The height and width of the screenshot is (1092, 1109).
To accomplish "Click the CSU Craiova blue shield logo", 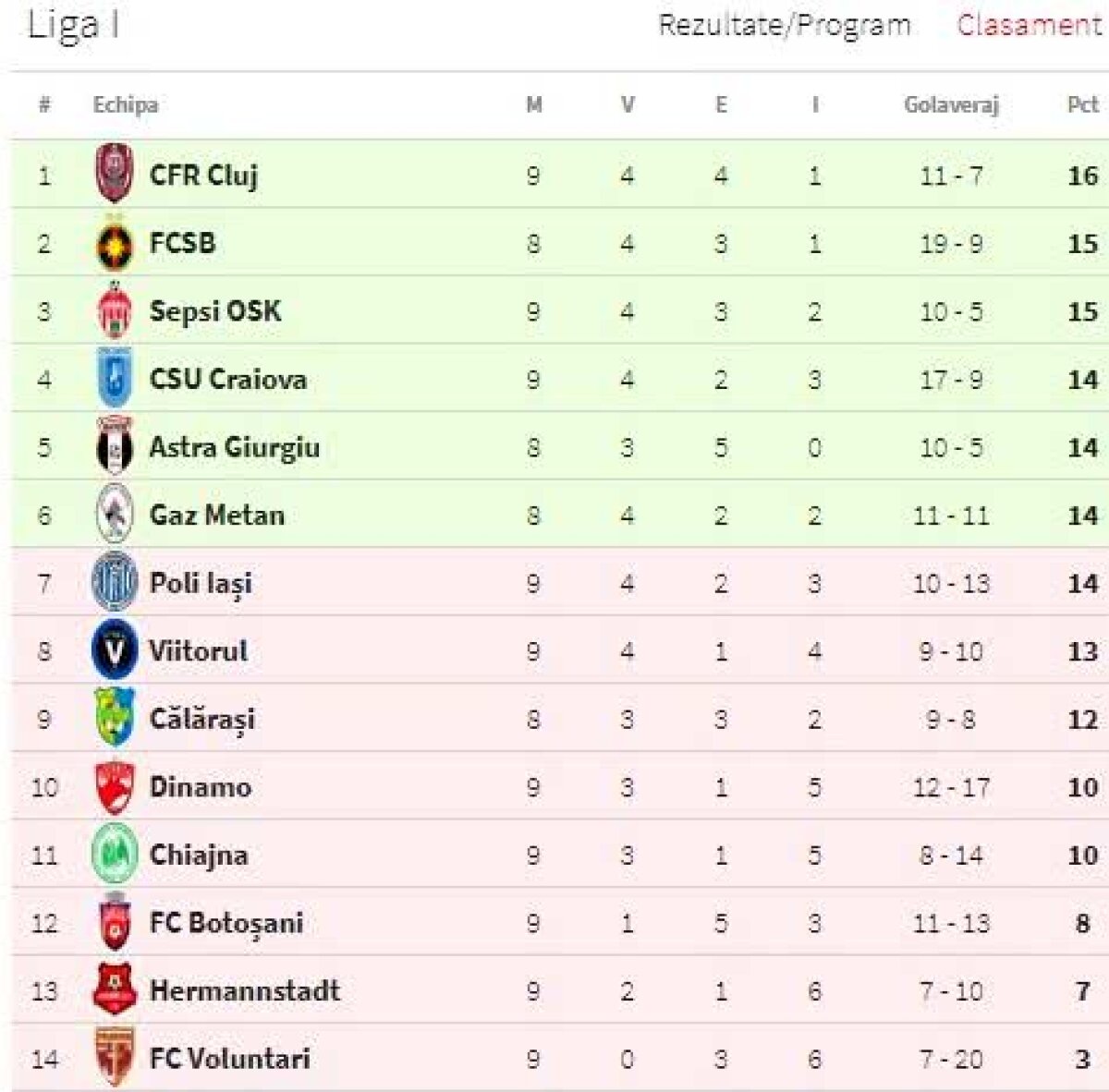I will click(x=115, y=379).
